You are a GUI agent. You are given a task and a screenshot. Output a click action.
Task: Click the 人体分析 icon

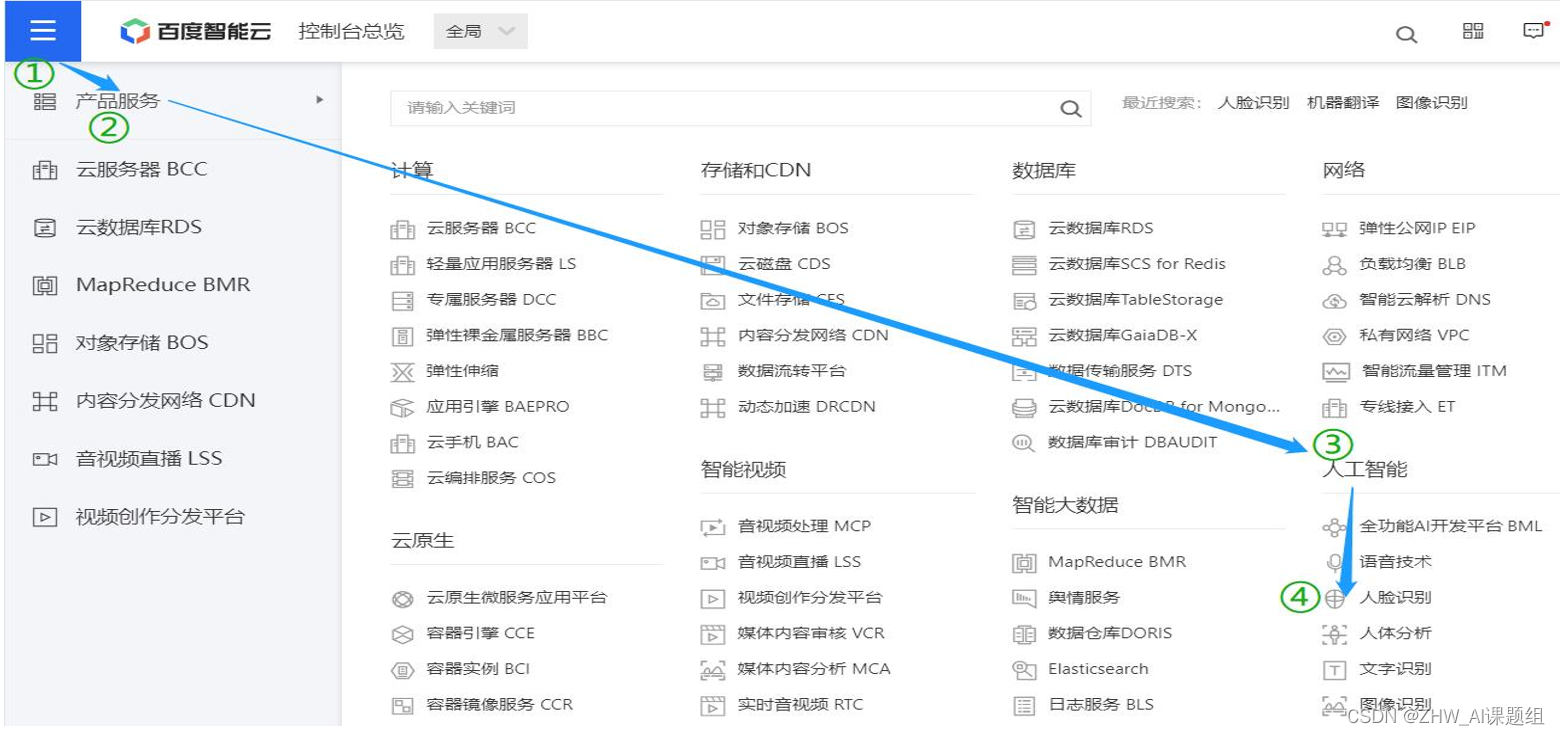(x=1335, y=634)
